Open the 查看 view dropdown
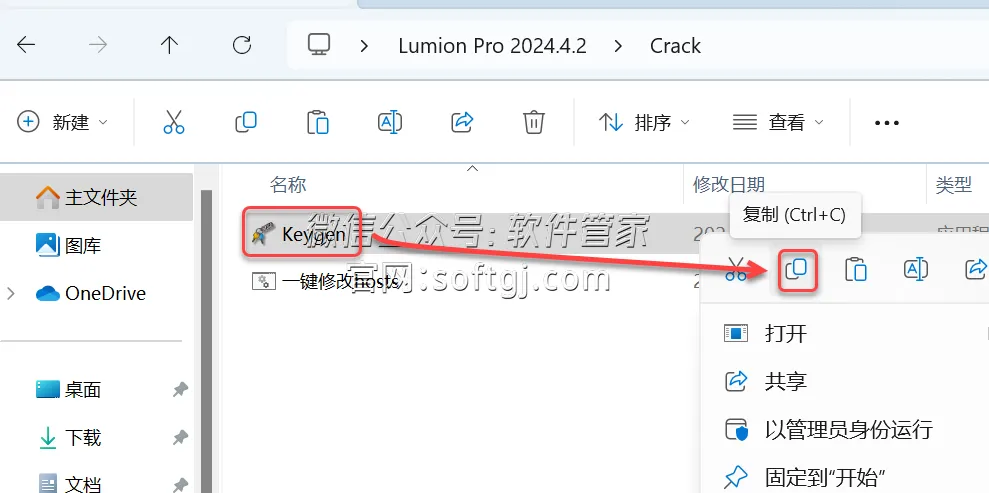Viewport: 989px width, 493px height. (x=778, y=122)
